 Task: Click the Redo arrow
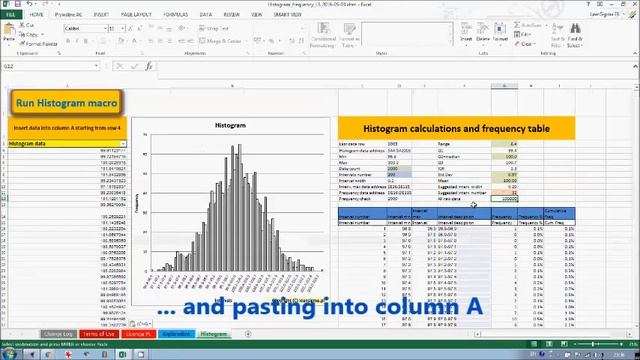[x=45, y=4]
